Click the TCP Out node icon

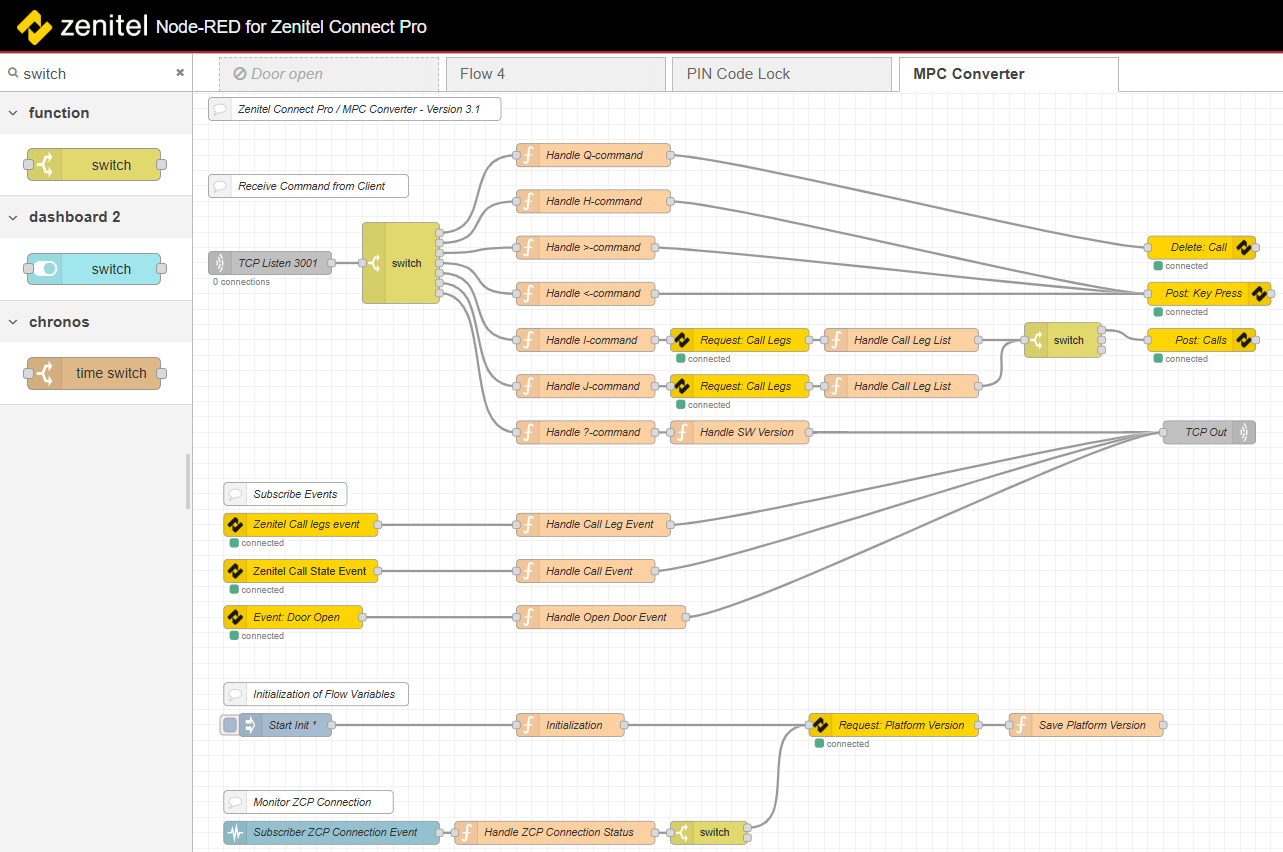(1244, 432)
